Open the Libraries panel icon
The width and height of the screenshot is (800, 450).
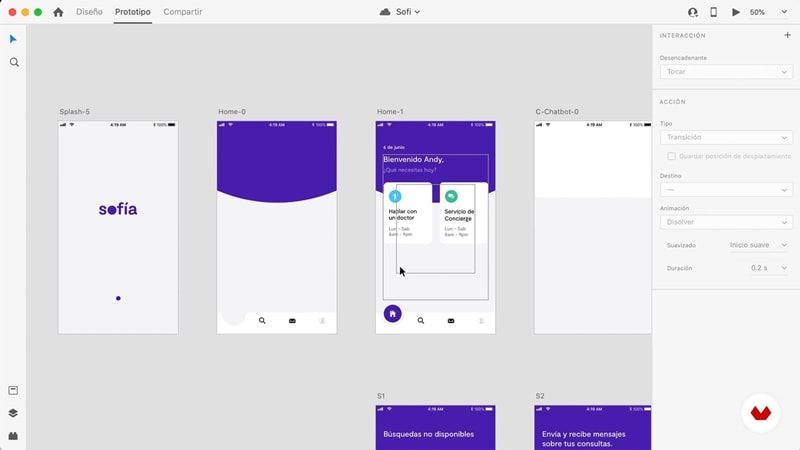coord(13,390)
